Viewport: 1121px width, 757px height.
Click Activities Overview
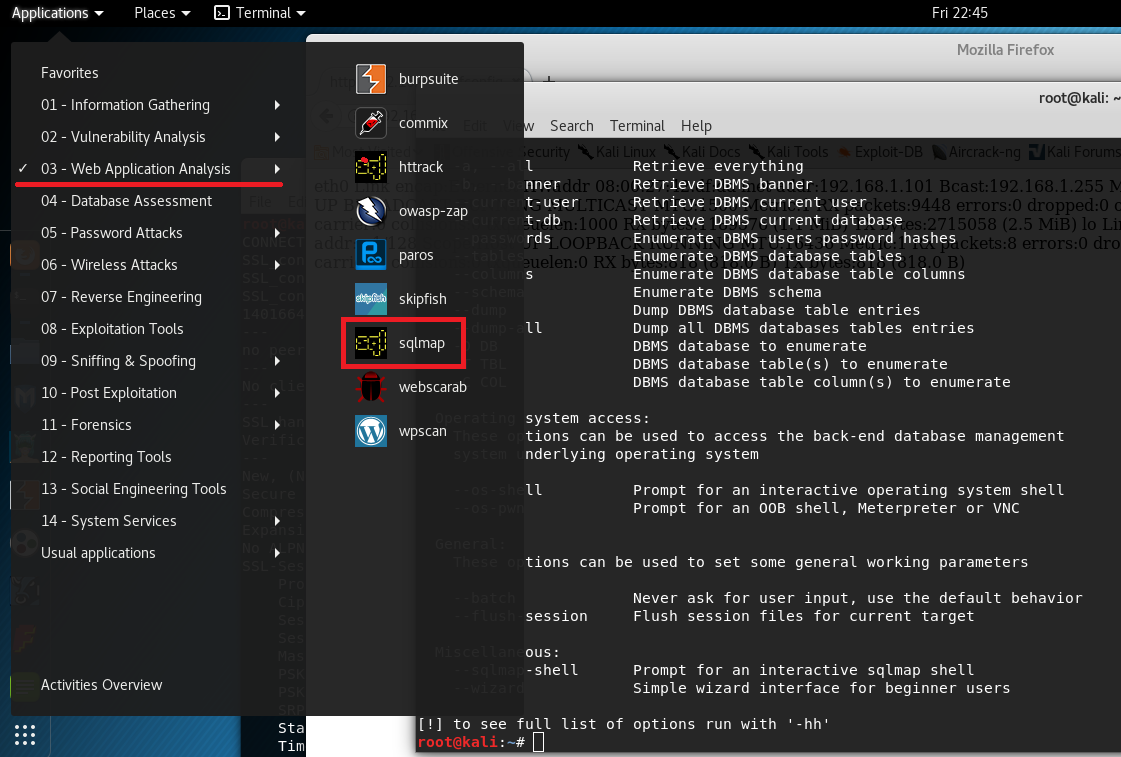coord(102,685)
